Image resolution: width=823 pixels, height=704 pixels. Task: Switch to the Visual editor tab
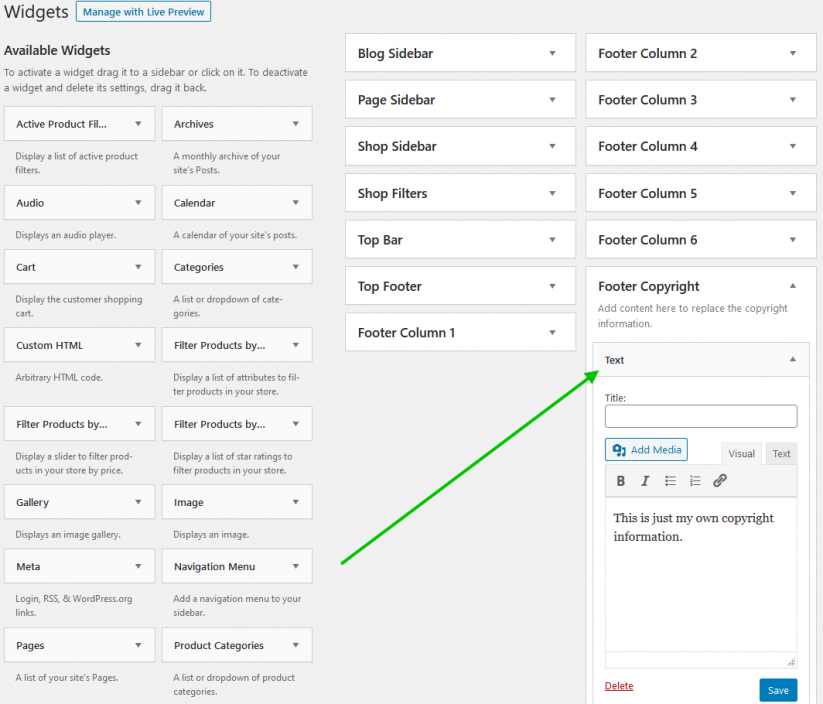[741, 454]
